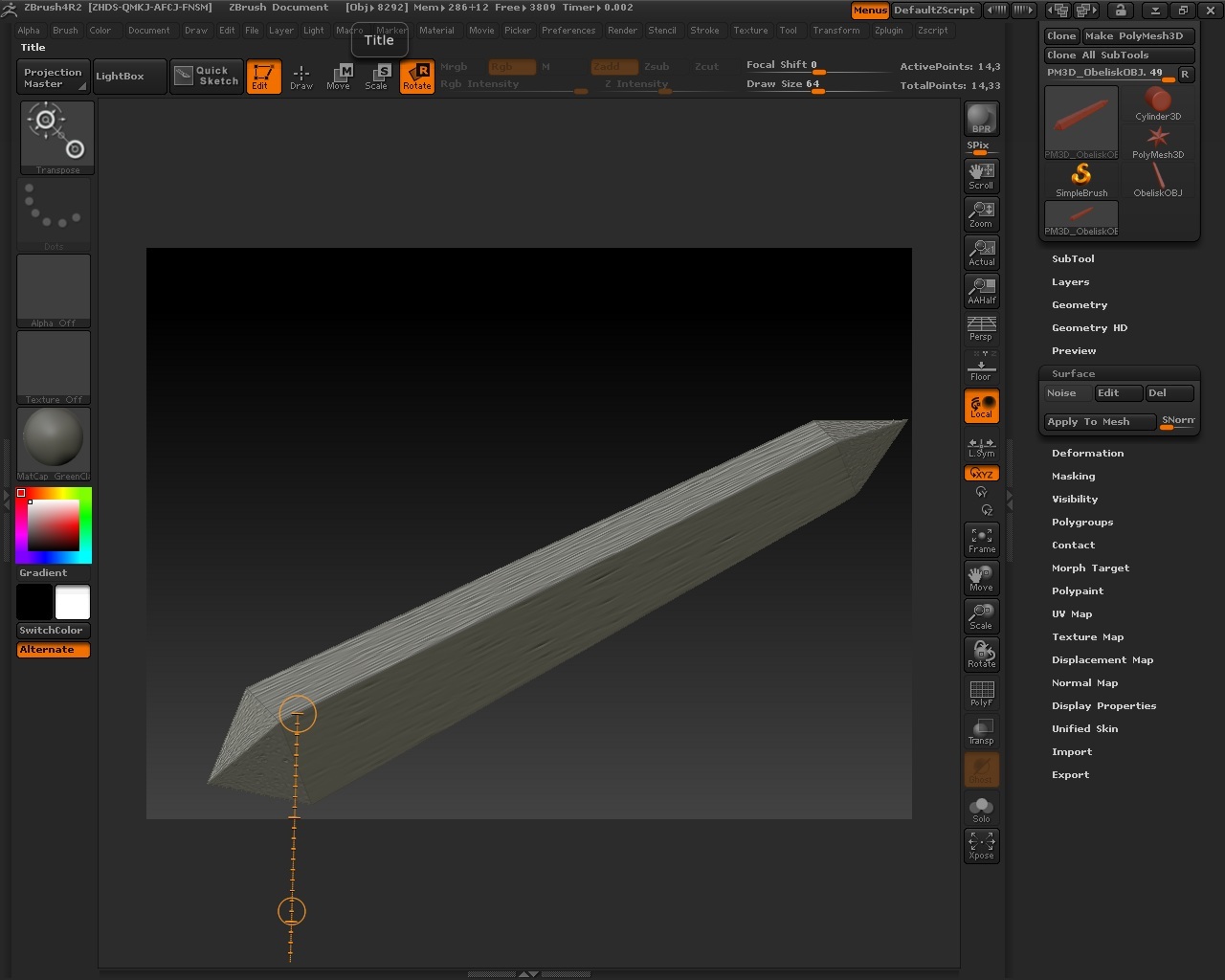This screenshot has height=980, width=1225.
Task: Select the Zoom magnifier icon
Action: 981,213
